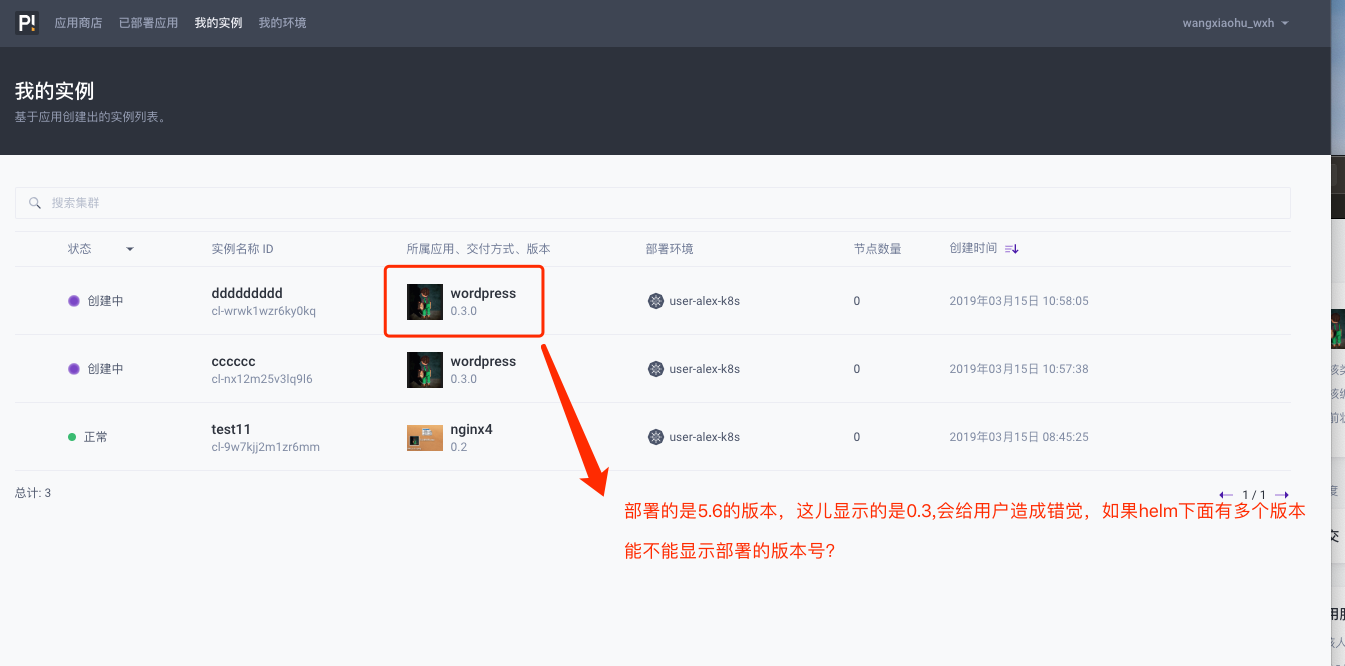Open the wangxiaohu_wxh account dropdown

1234,22
